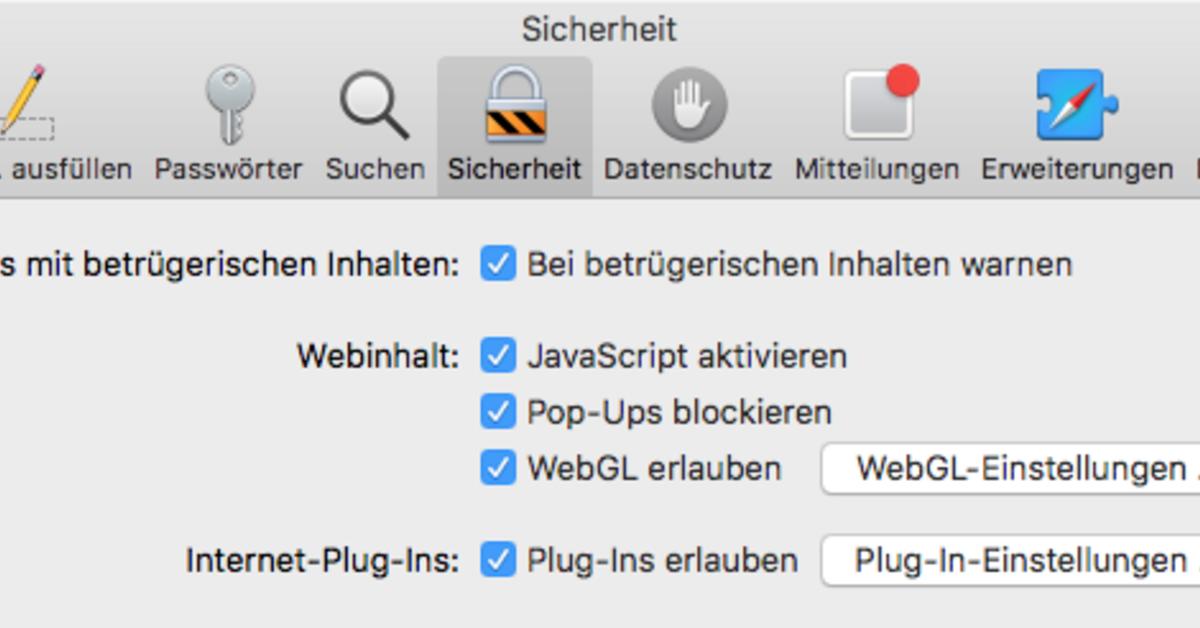Uncheck the Plug-Ins erlauben checkbox
The height and width of the screenshot is (628, 1200).
tap(498, 560)
